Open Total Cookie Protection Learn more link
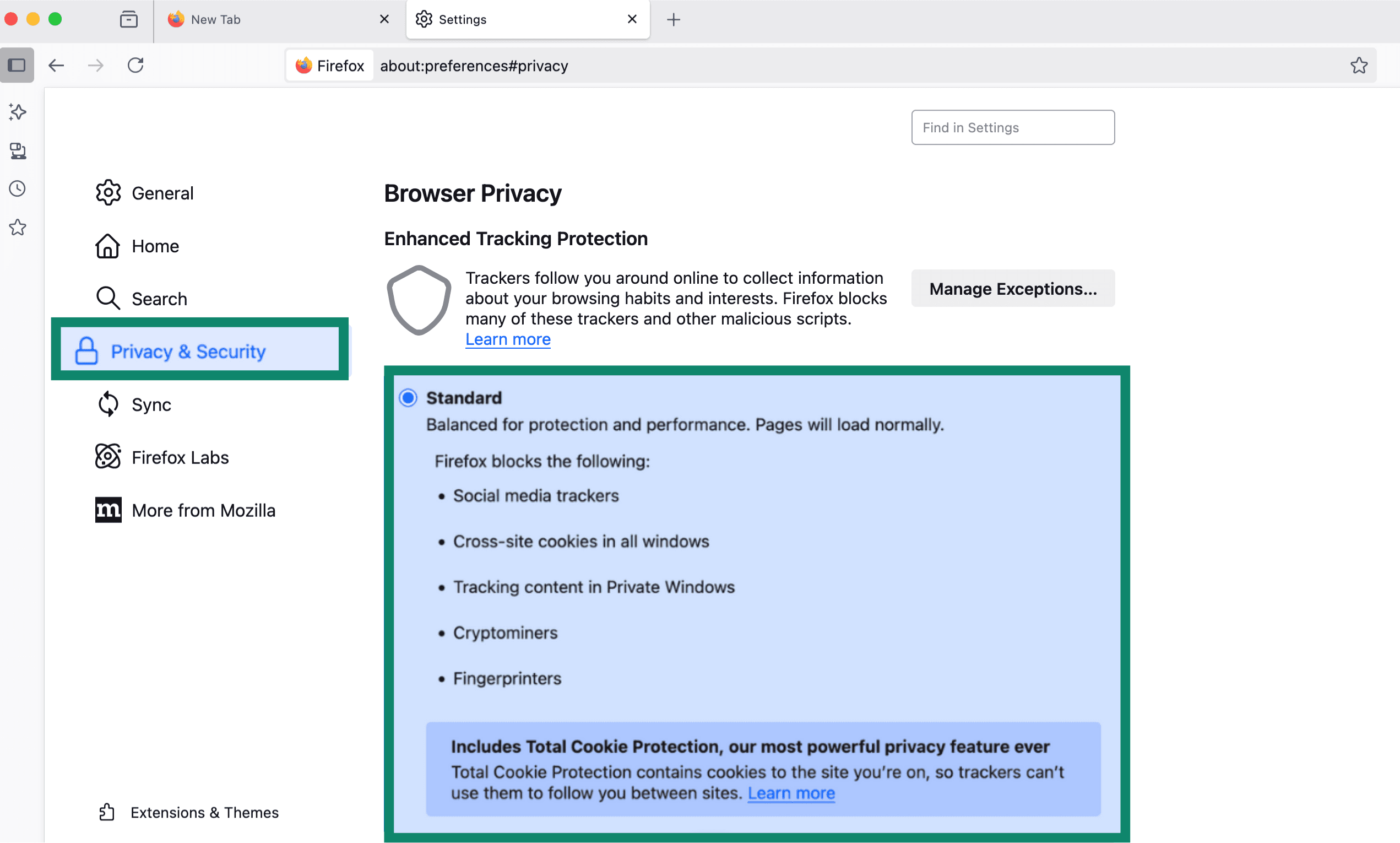 pos(791,792)
